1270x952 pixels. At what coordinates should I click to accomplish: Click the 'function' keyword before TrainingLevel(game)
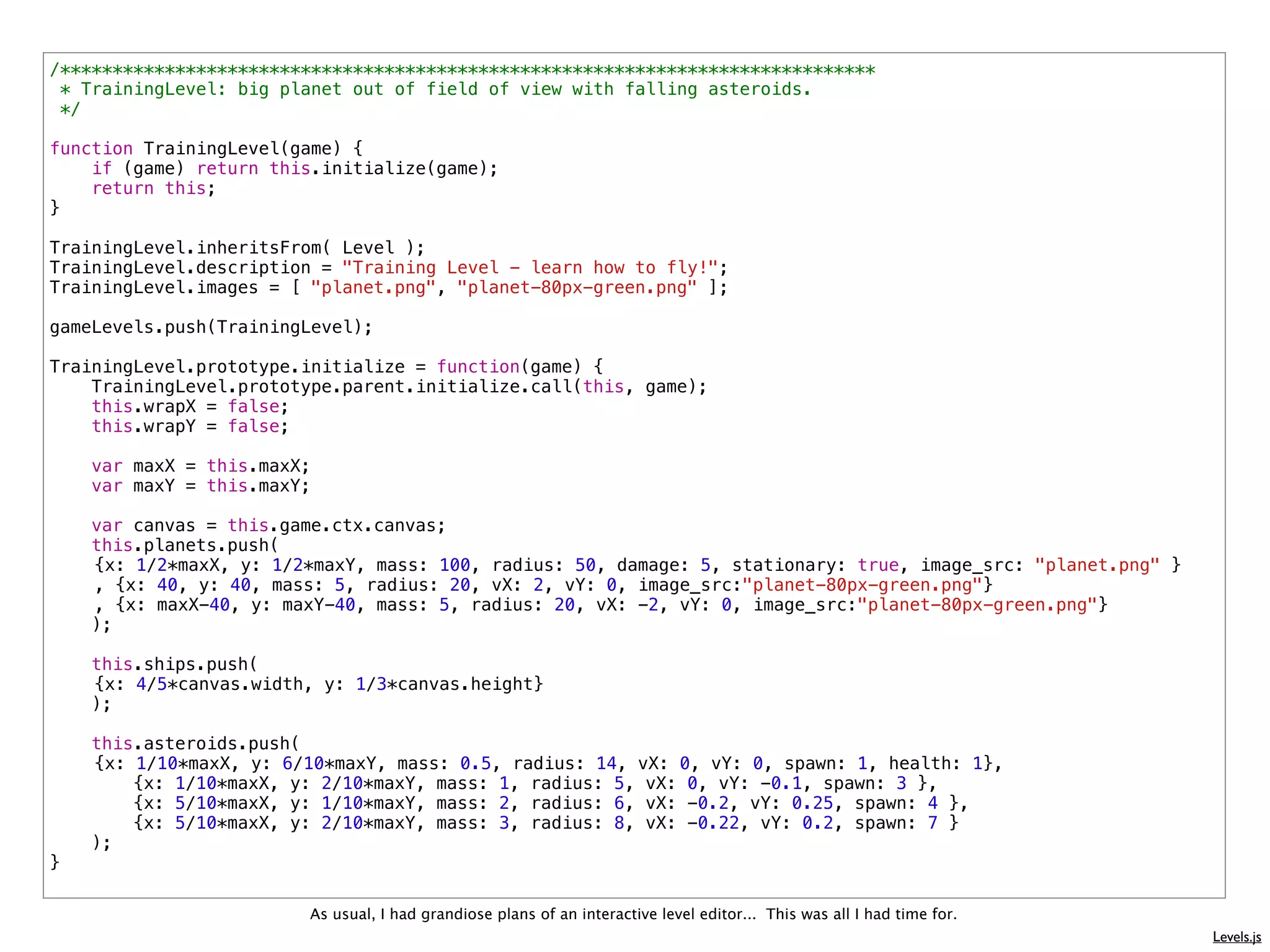pyautogui.click(x=91, y=149)
